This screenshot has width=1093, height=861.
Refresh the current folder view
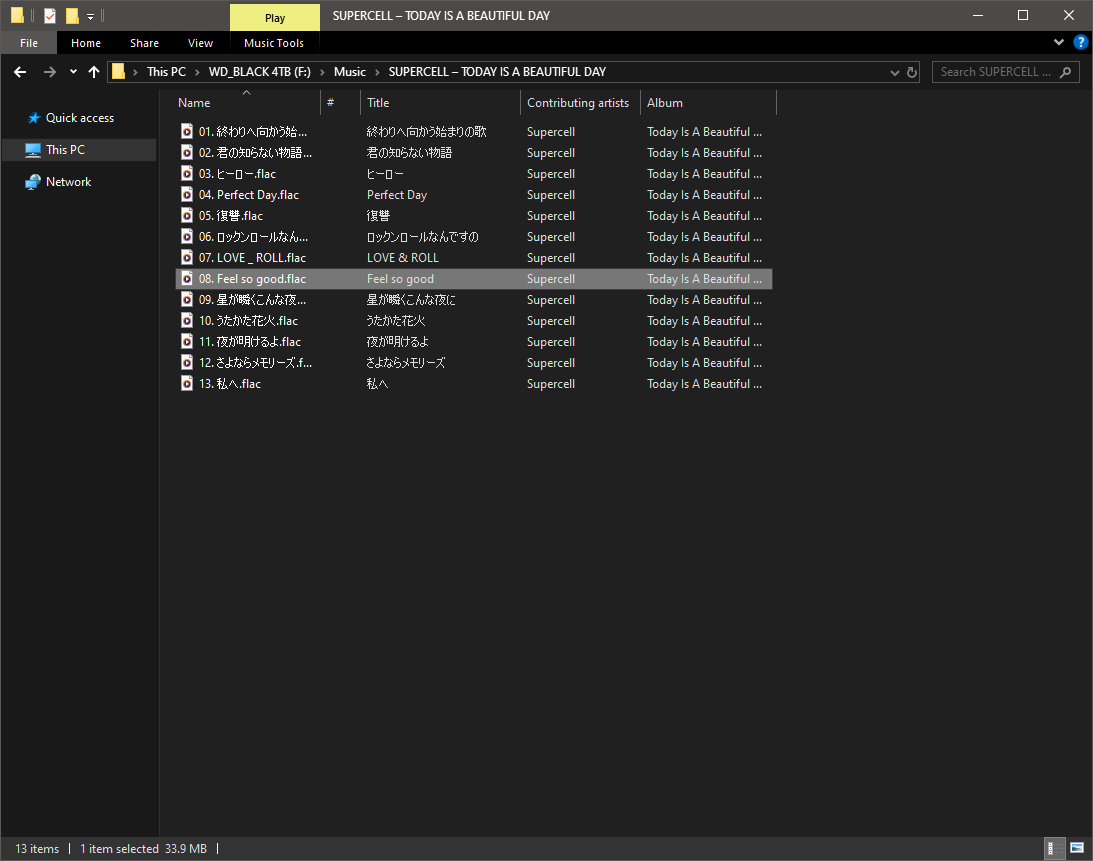point(912,73)
